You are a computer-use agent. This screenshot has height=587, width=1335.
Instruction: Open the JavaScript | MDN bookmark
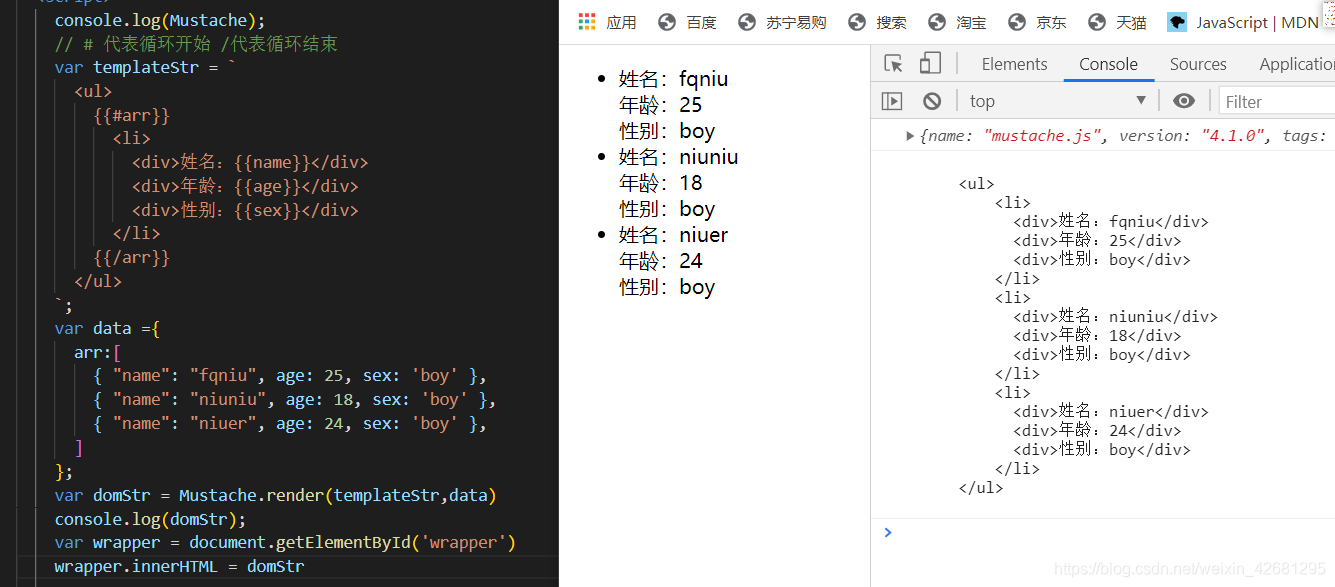point(1243,22)
